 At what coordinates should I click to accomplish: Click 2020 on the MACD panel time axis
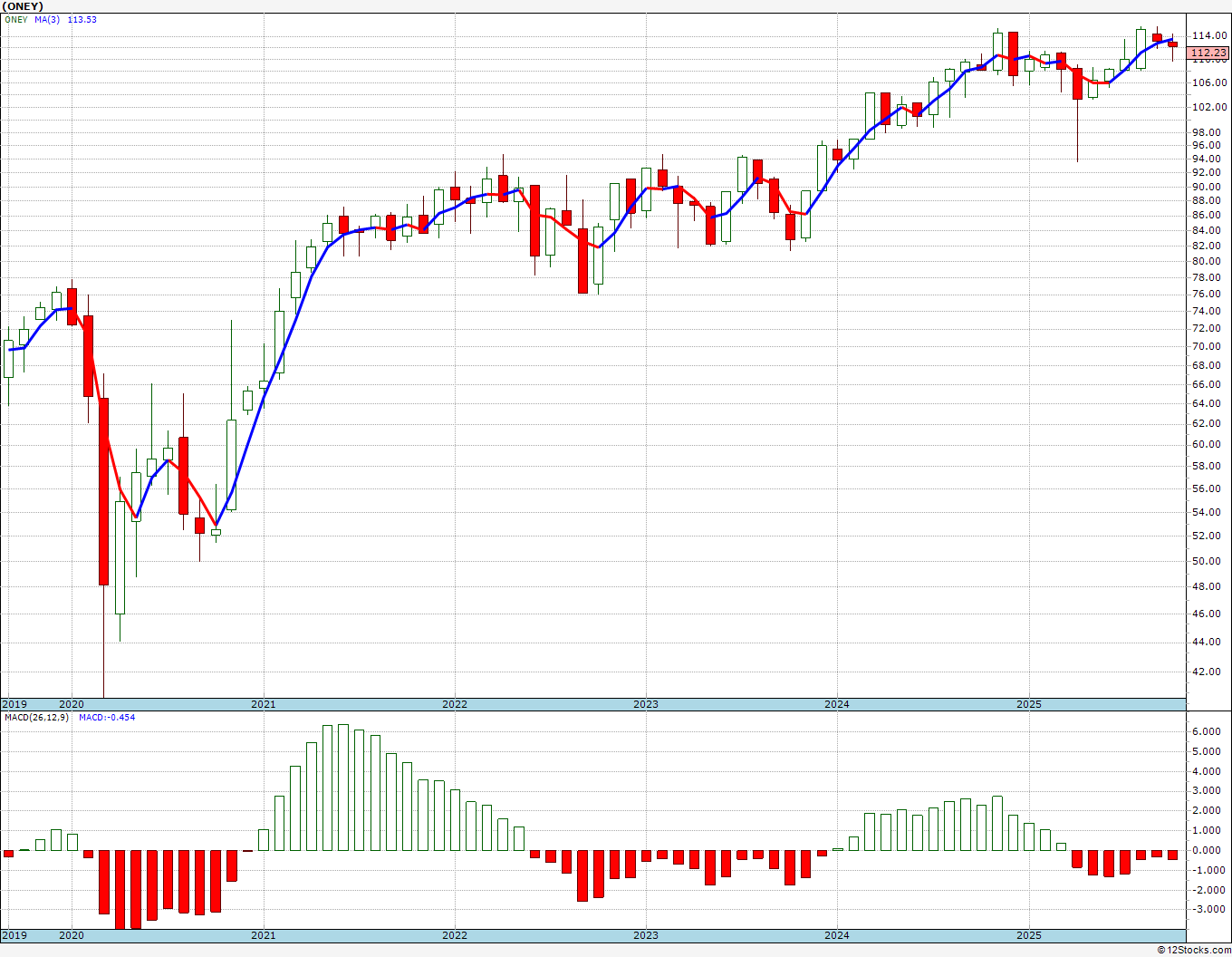click(x=72, y=935)
